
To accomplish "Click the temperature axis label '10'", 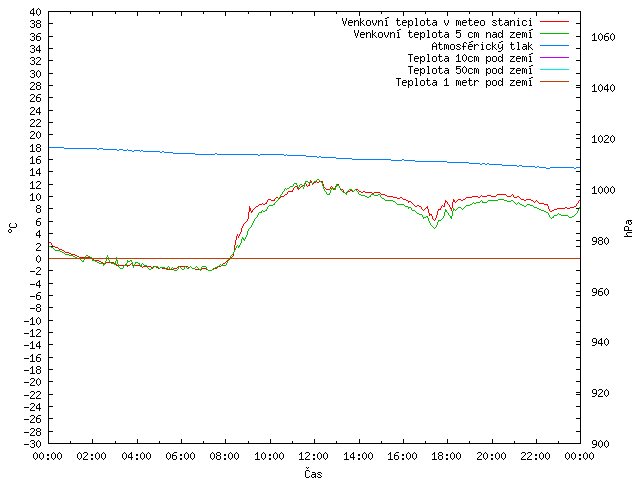I will tap(36, 197).
